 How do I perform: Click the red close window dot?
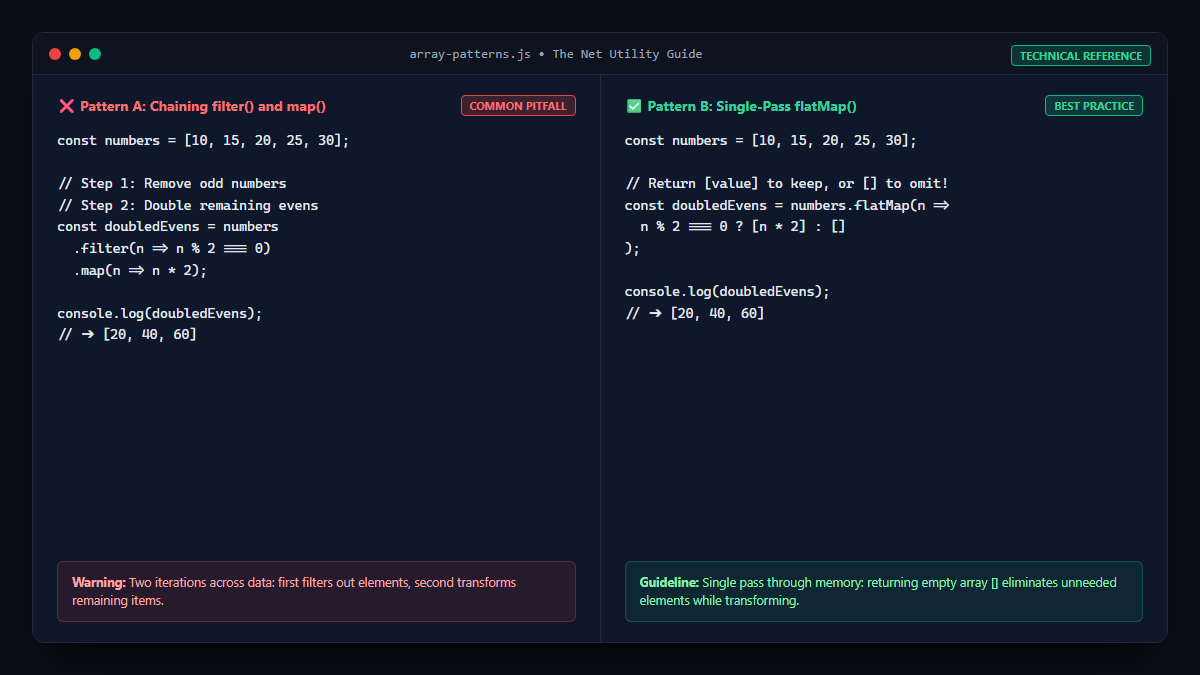[55, 54]
